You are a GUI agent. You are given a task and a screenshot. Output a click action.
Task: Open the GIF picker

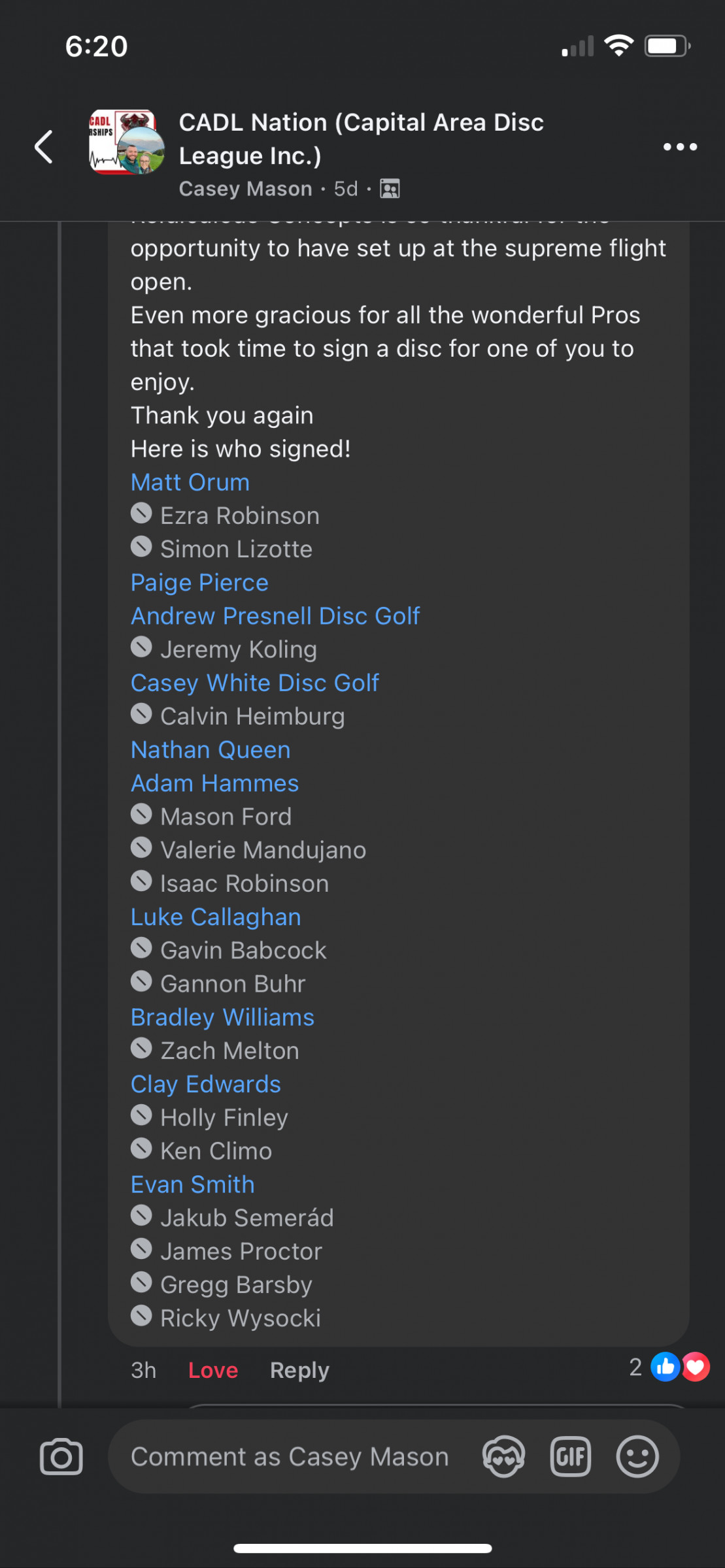[x=571, y=1457]
